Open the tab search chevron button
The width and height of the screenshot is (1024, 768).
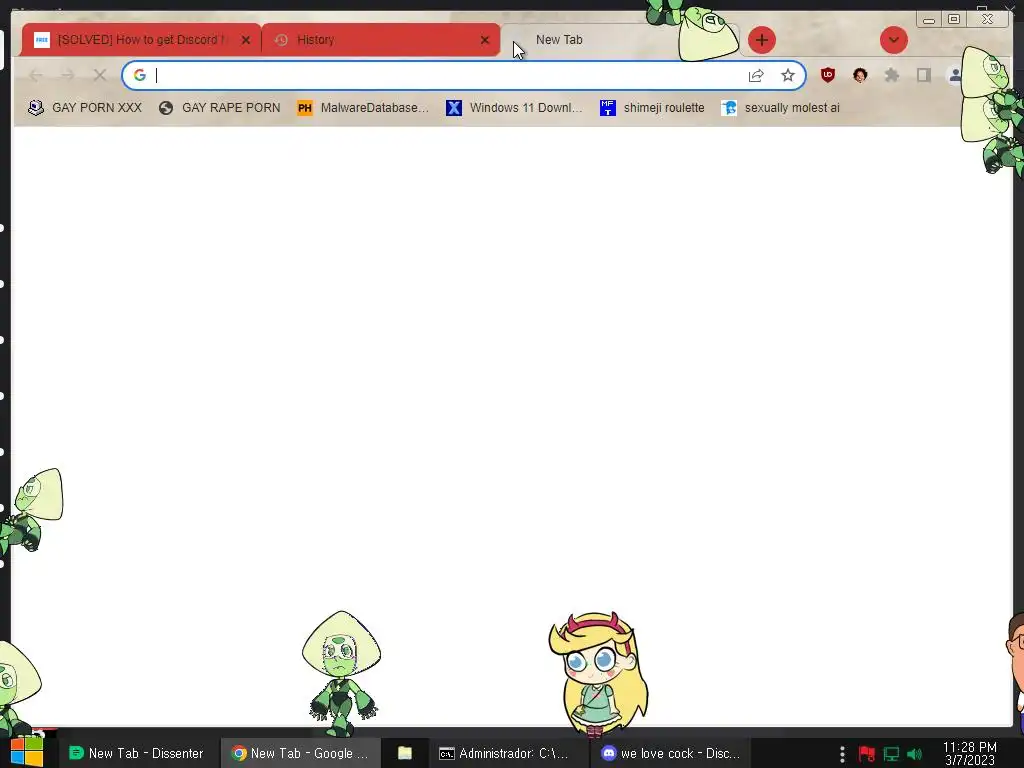893,40
